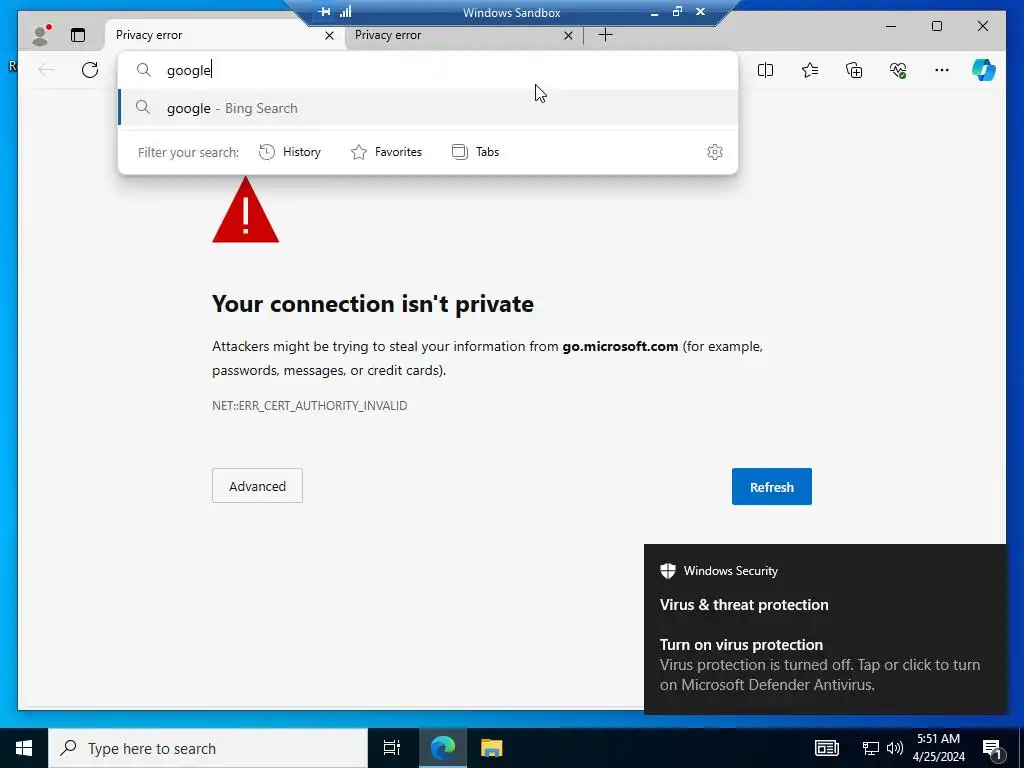Open address bar search settings gear

coord(714,152)
